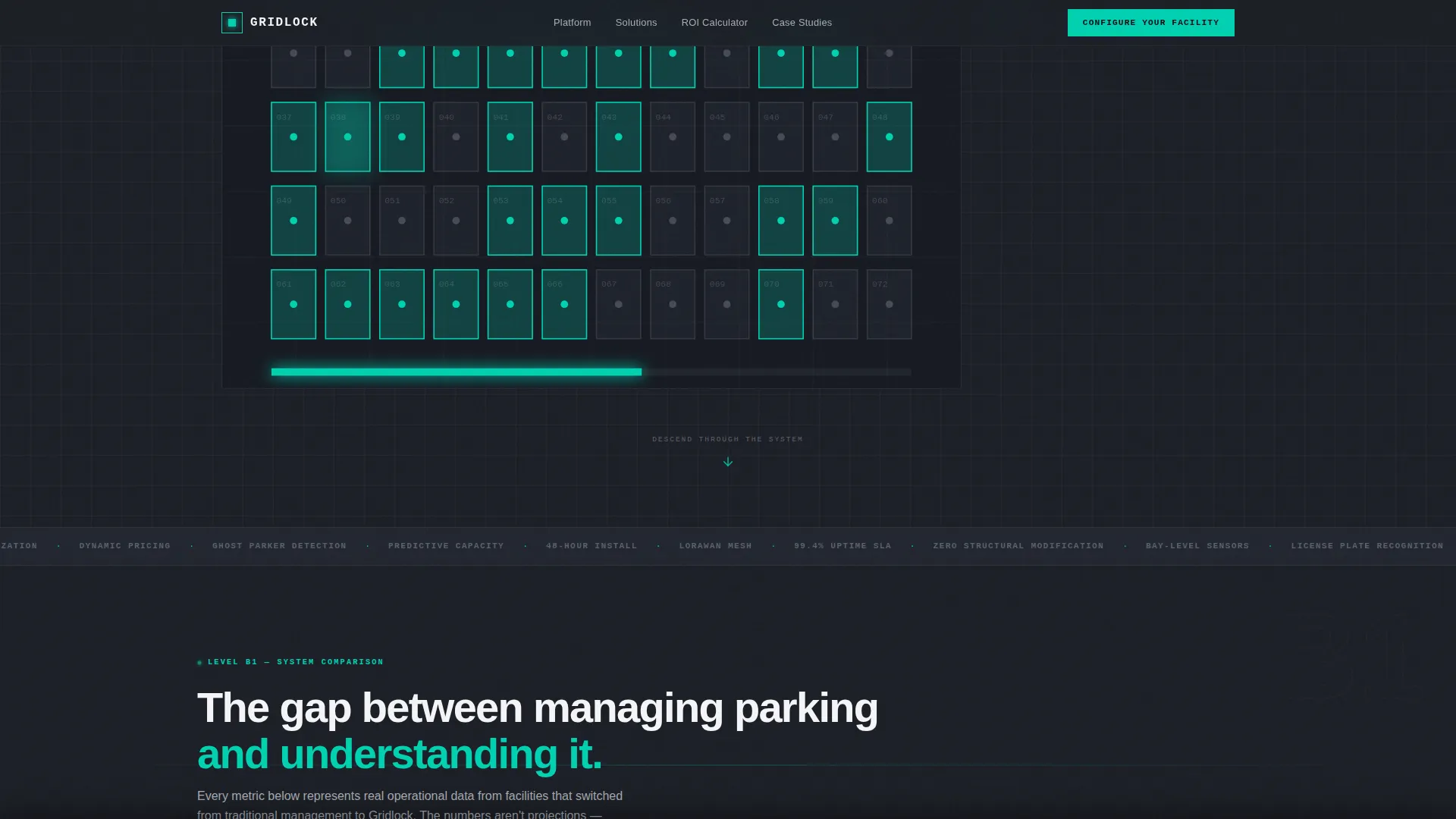Click Dynamic Pricing in the ticker
The image size is (1456, 819).
(x=125, y=546)
